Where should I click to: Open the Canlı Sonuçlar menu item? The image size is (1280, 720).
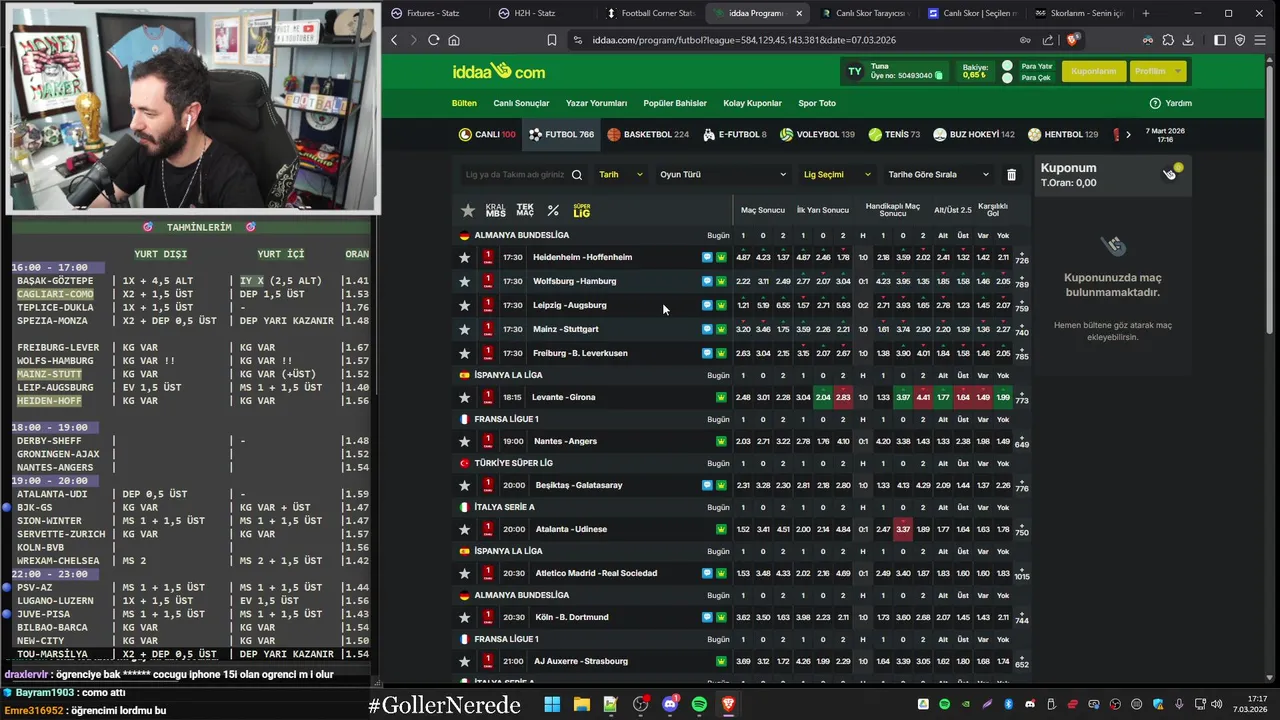pyautogui.click(x=521, y=103)
